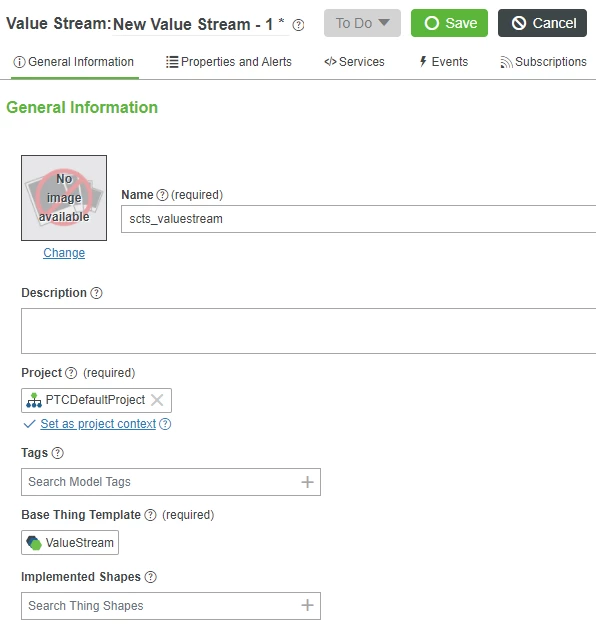
Task: Click the help icon beside Implemented Shapes
Action: click(x=150, y=577)
